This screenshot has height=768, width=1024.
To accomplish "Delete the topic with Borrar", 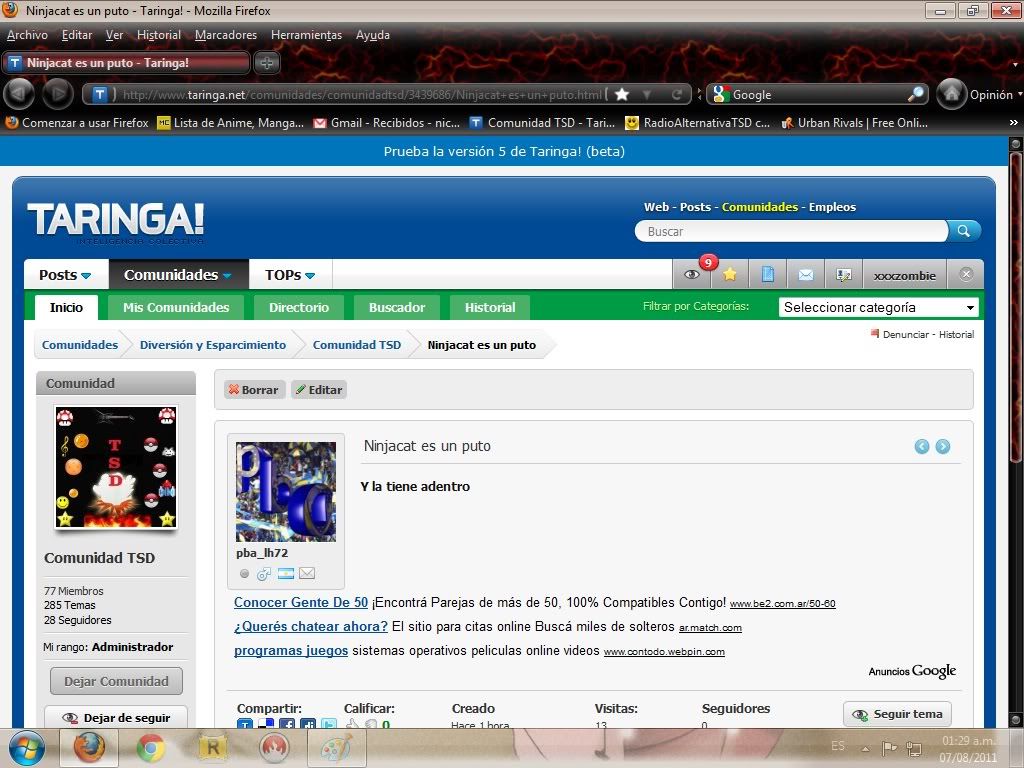I will point(254,390).
